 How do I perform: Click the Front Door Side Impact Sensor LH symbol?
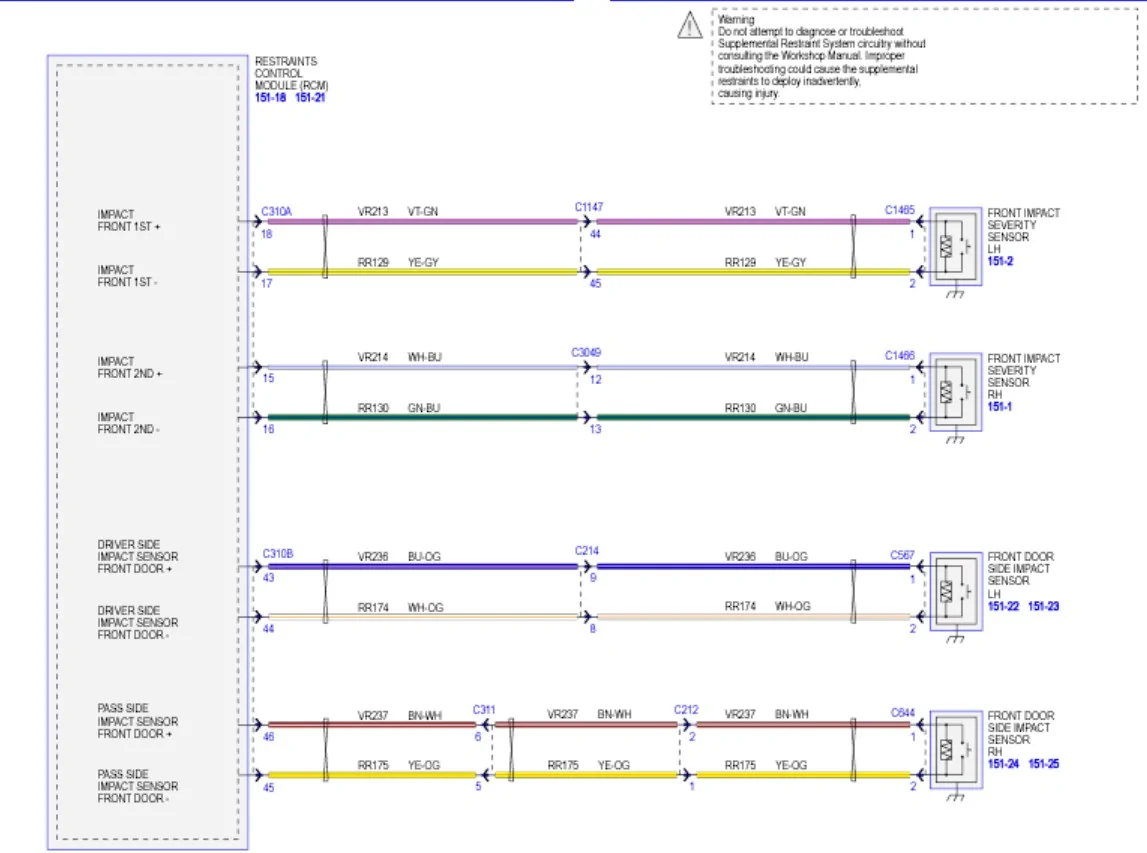955,591
